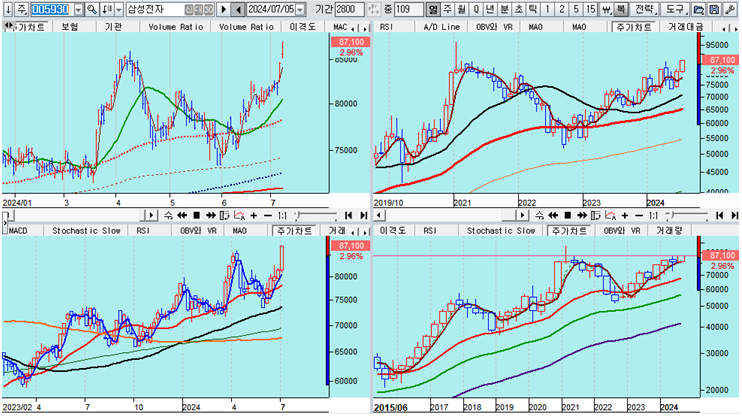Click the 도구 tools button
This screenshot has width=742, height=416.
pos(674,9)
